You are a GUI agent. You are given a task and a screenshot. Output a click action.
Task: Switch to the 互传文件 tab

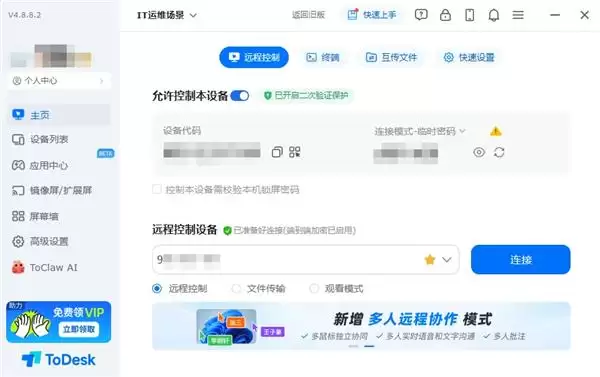pyautogui.click(x=391, y=57)
